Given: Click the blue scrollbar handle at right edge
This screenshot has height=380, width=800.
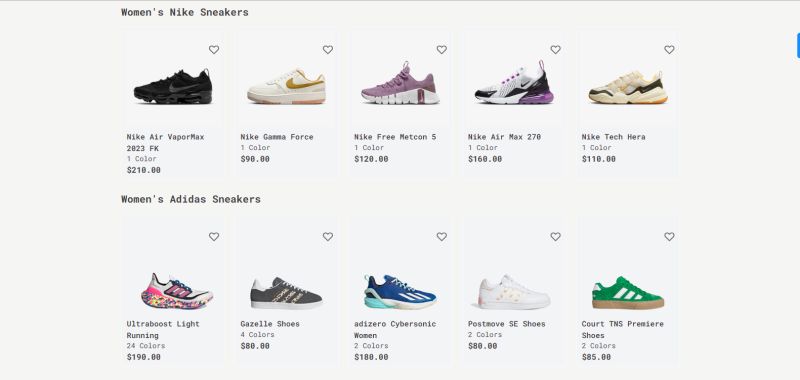Looking at the screenshot, I should (x=798, y=46).
